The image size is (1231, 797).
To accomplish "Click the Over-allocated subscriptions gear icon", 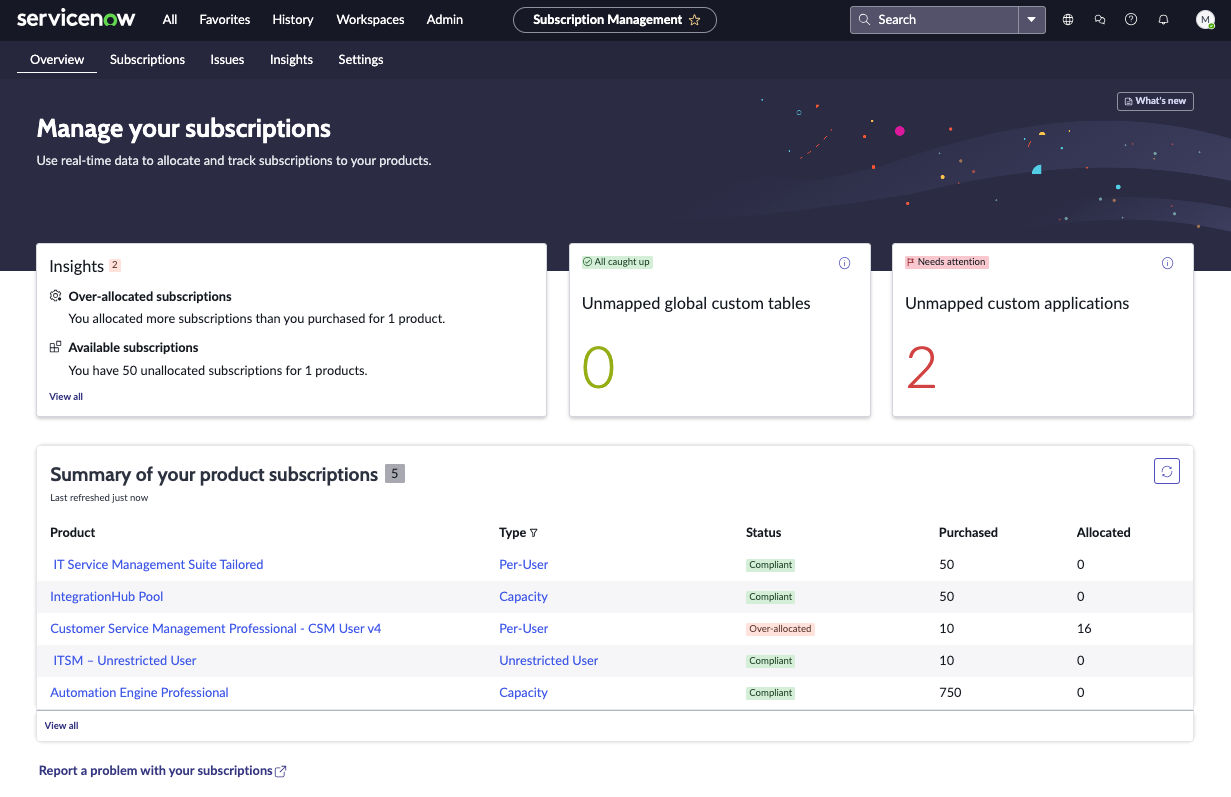I will point(56,296).
